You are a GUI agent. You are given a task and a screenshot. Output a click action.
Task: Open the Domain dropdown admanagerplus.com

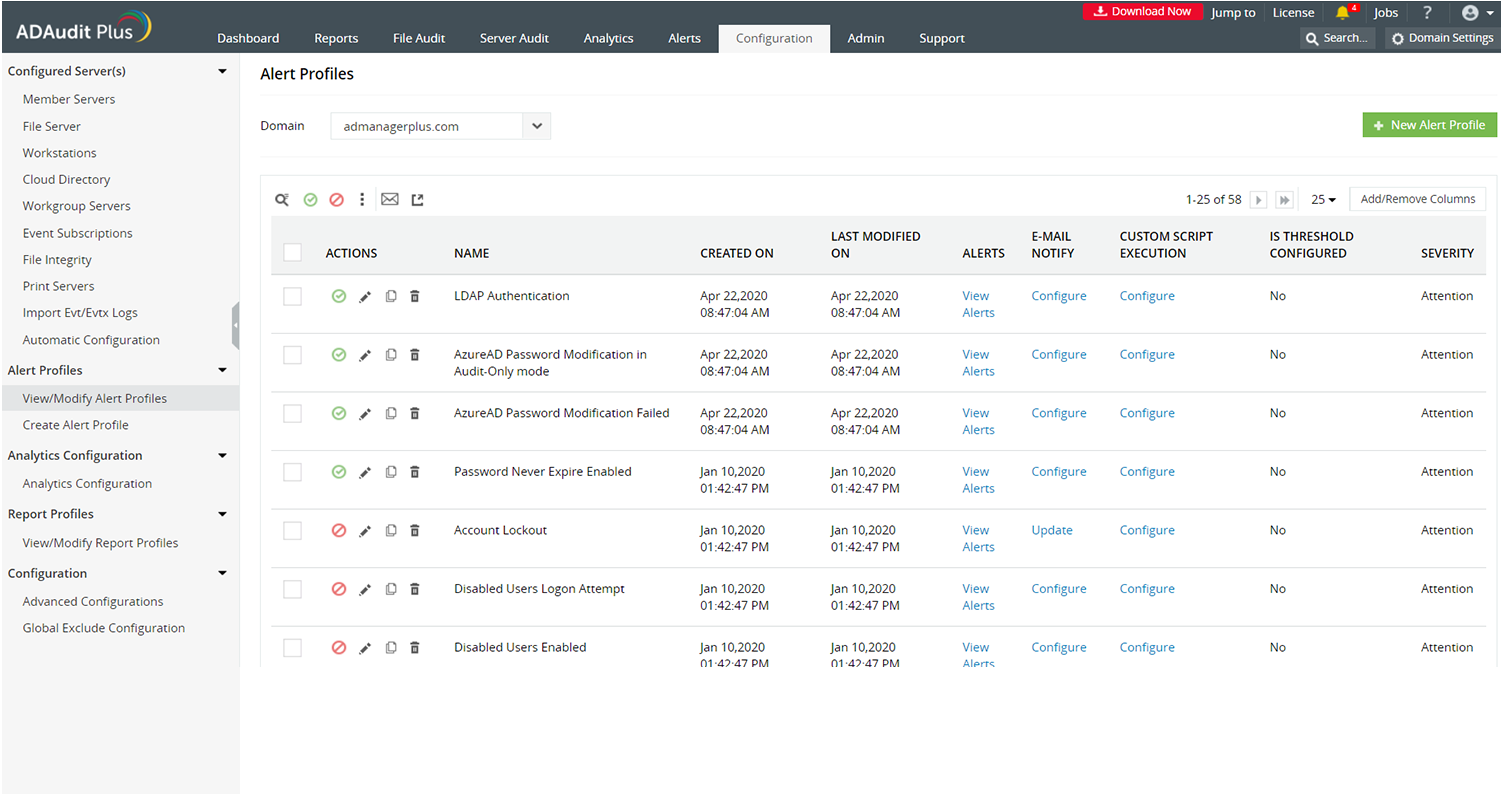tap(440, 127)
